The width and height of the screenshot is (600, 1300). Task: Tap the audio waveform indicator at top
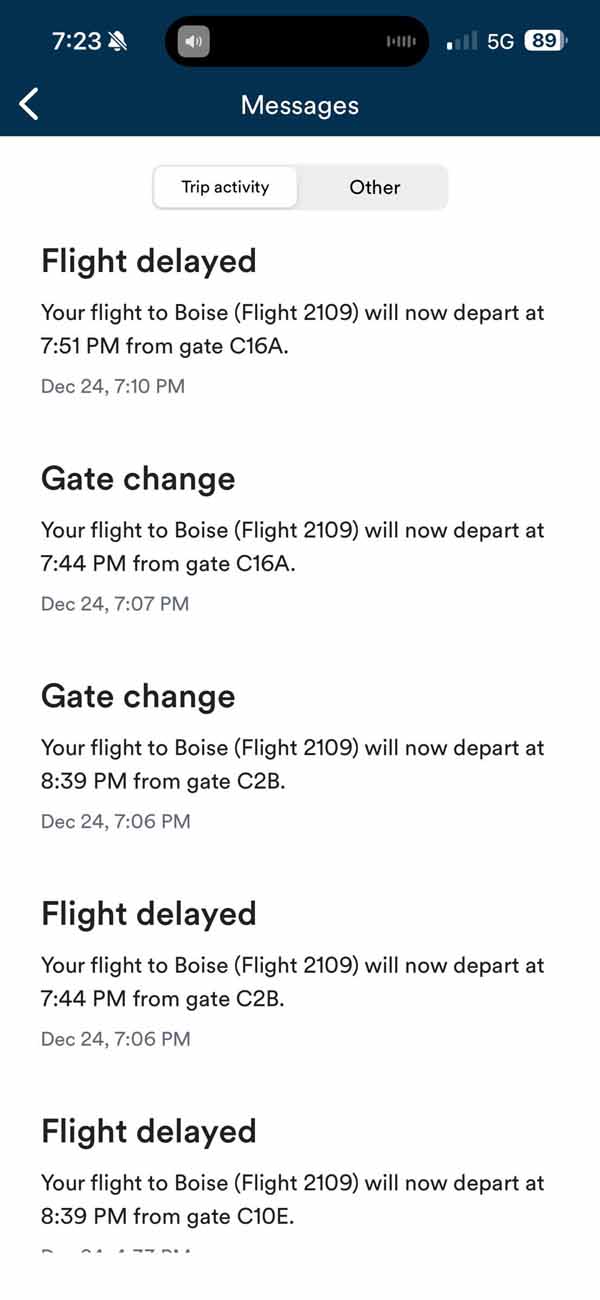(x=400, y=42)
